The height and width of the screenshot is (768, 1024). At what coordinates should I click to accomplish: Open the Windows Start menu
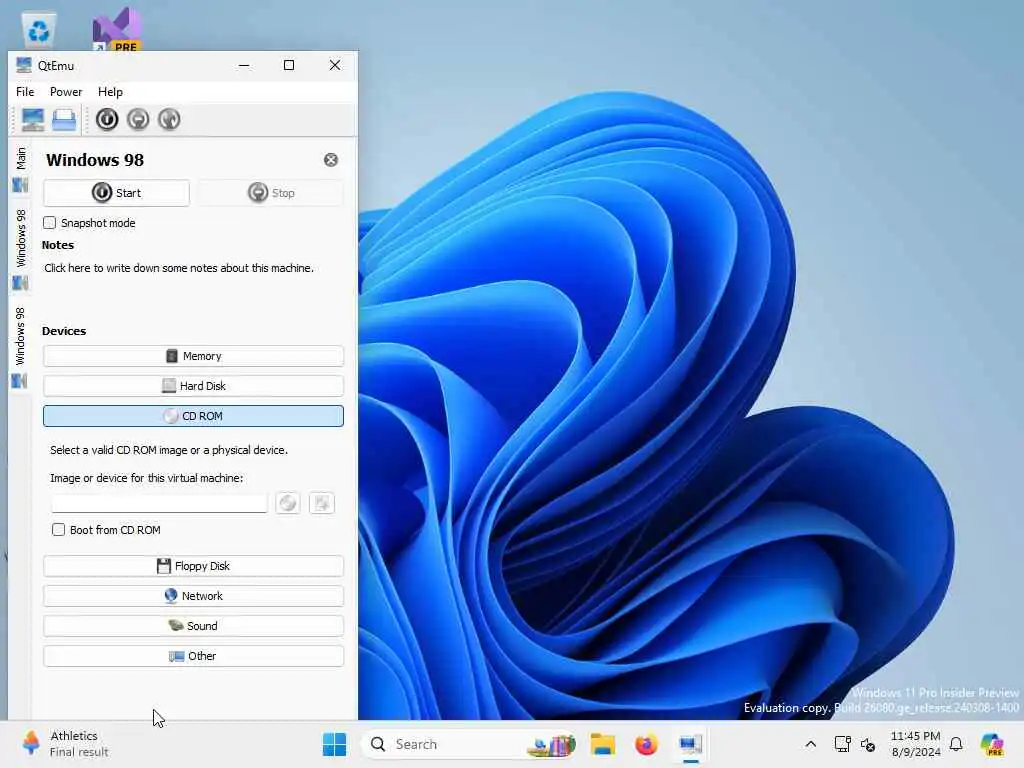tap(334, 744)
